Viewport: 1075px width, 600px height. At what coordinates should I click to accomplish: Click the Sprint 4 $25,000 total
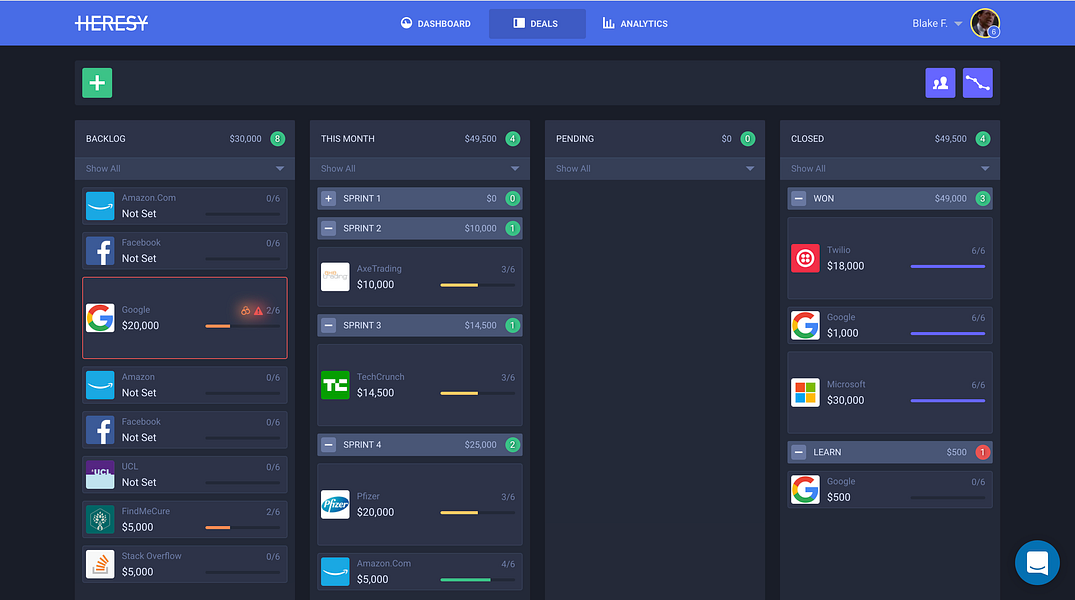(481, 445)
